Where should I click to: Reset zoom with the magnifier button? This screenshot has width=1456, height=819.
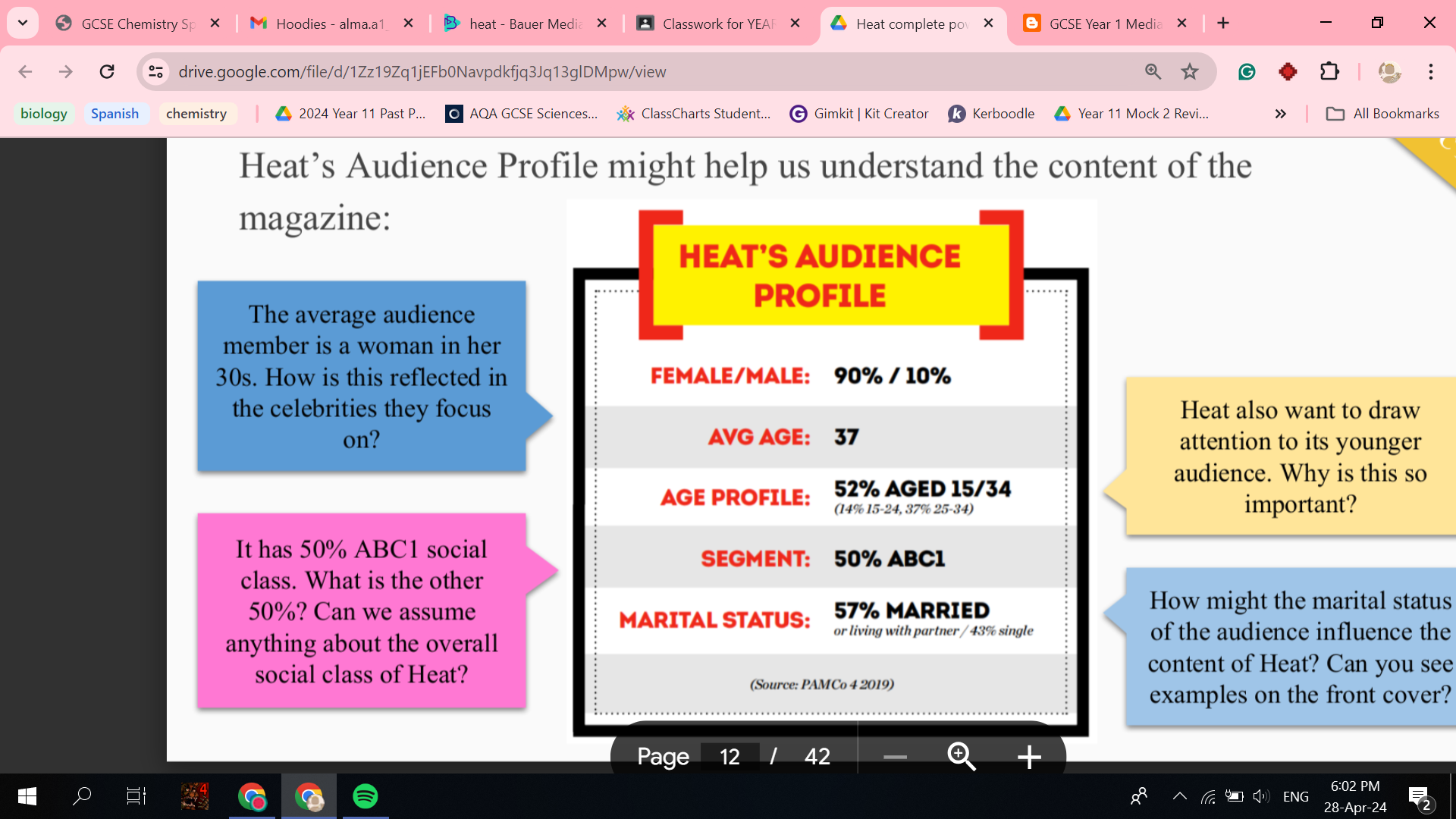pyautogui.click(x=962, y=756)
